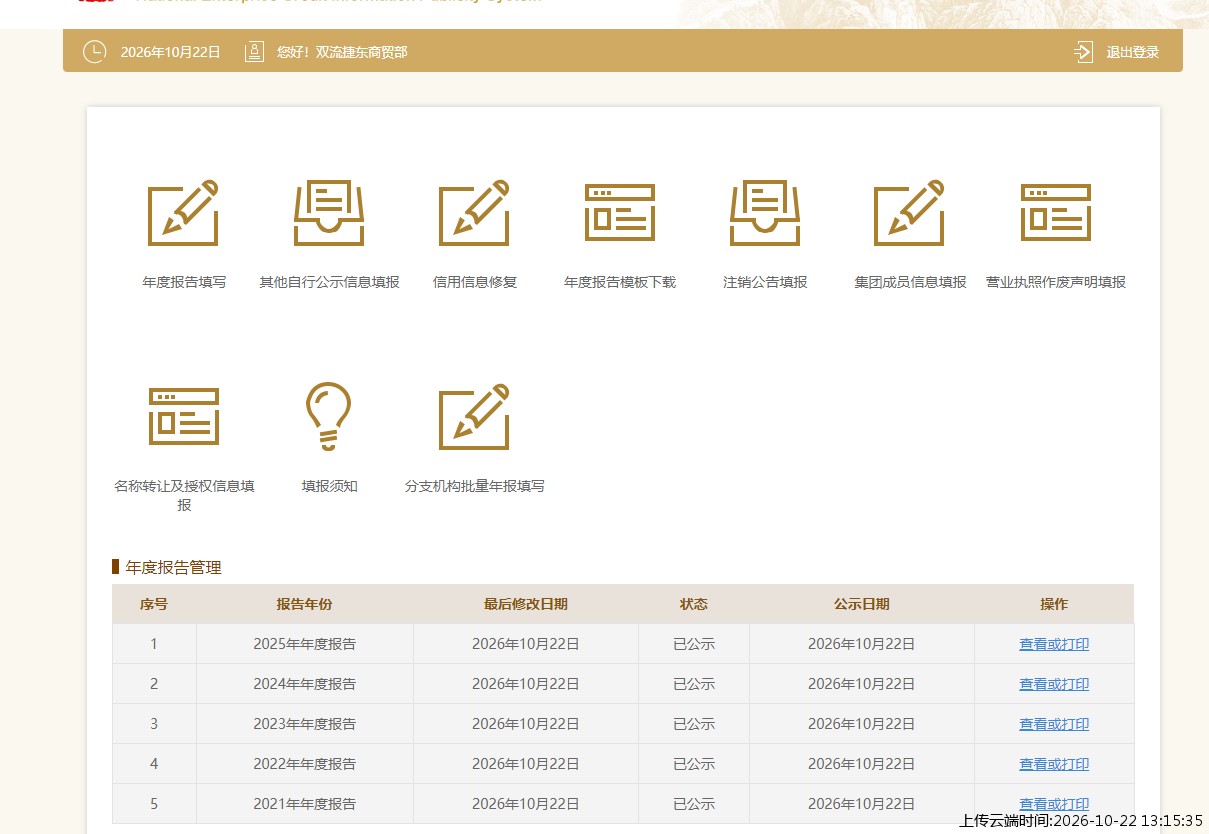
Task: Open the 注销公告填报 tray icon
Action: click(x=765, y=213)
